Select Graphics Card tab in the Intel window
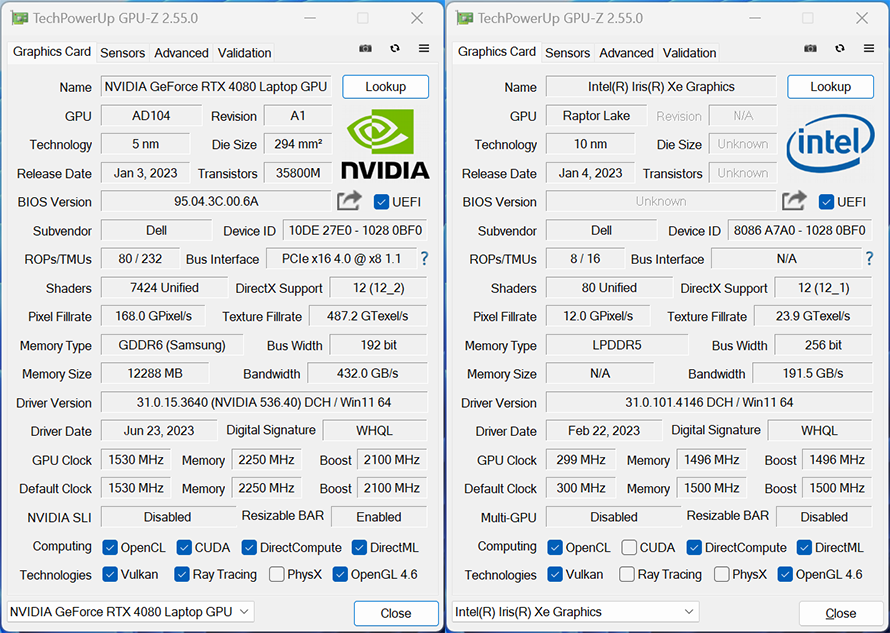 (497, 52)
